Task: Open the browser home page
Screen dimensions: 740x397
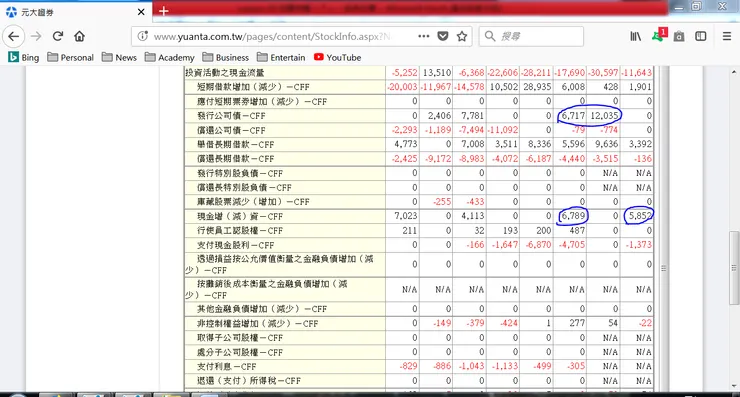Action: pos(79,36)
